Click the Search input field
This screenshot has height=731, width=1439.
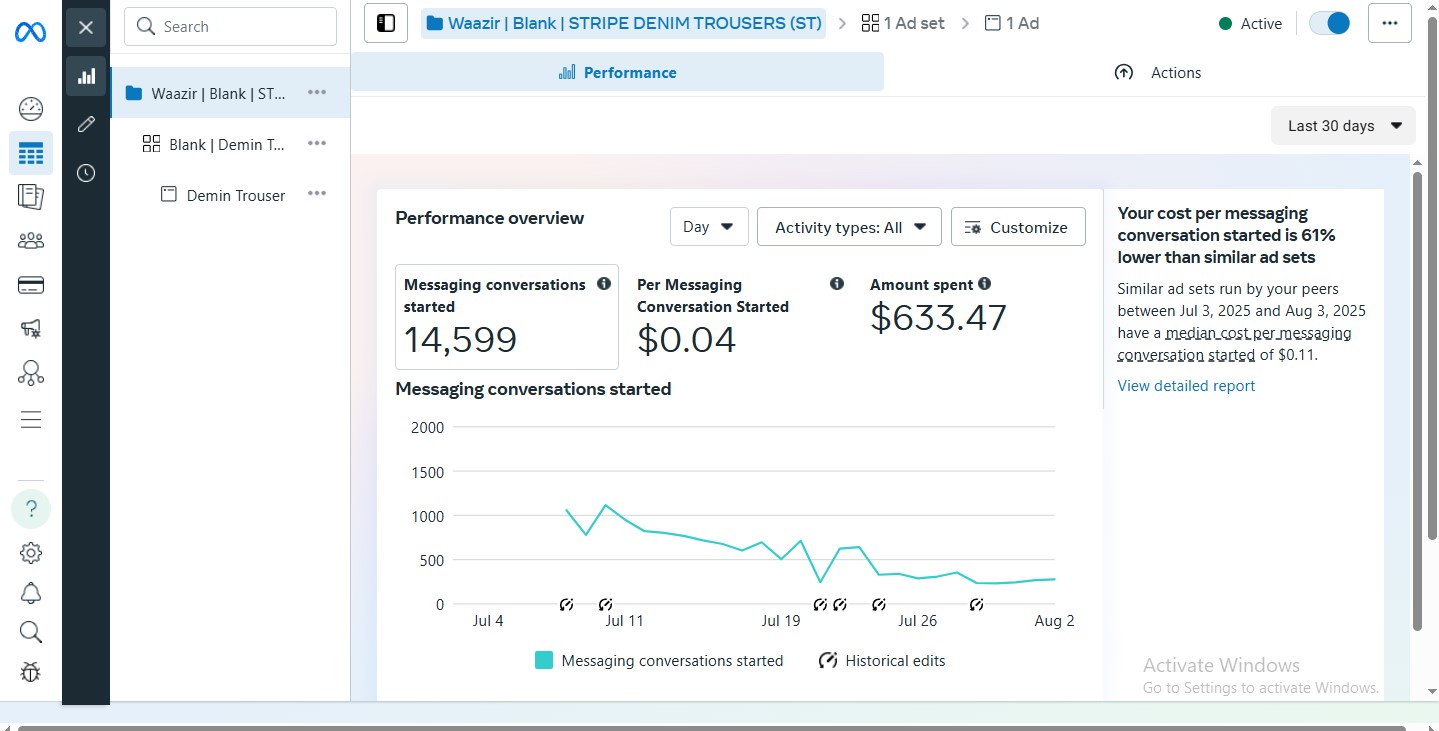click(230, 27)
